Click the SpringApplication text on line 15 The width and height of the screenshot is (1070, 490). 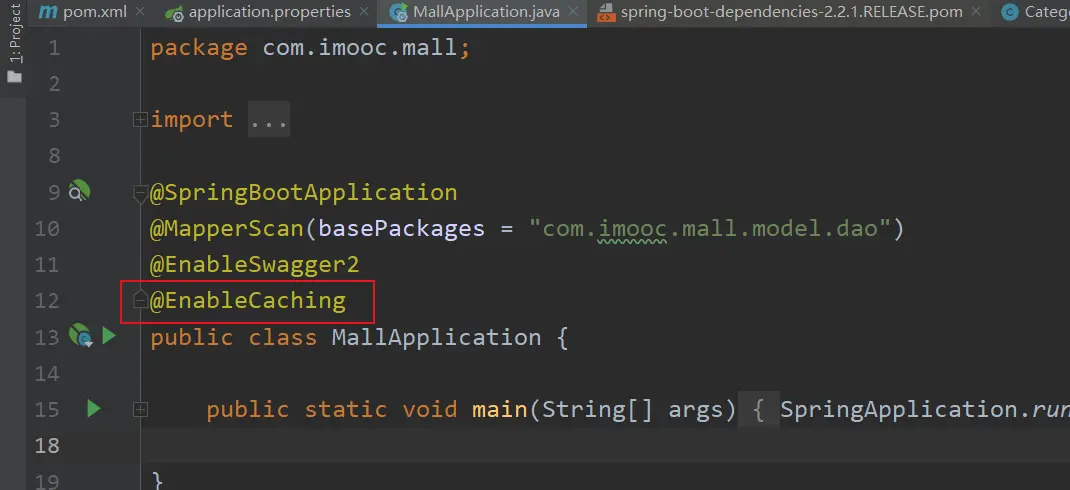(899, 409)
